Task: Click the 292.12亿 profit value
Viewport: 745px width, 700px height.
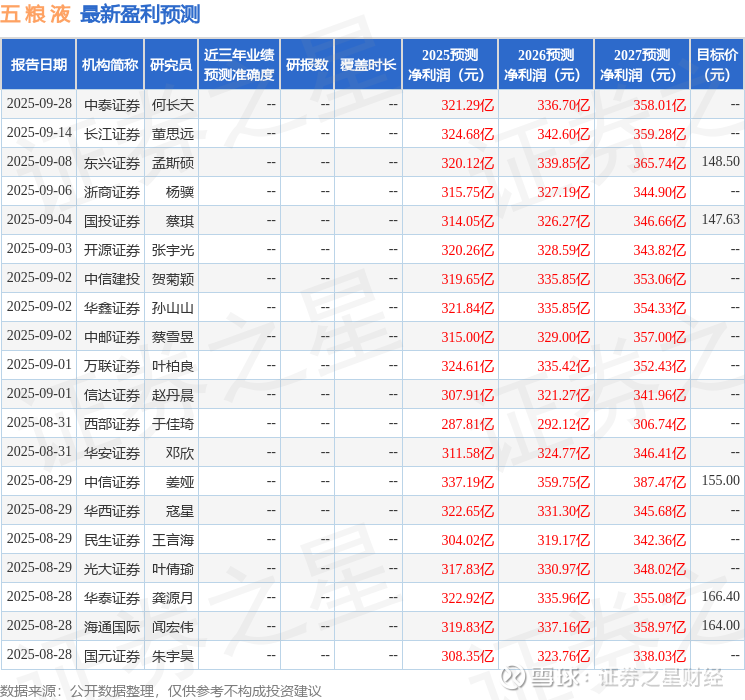Action: point(564,423)
